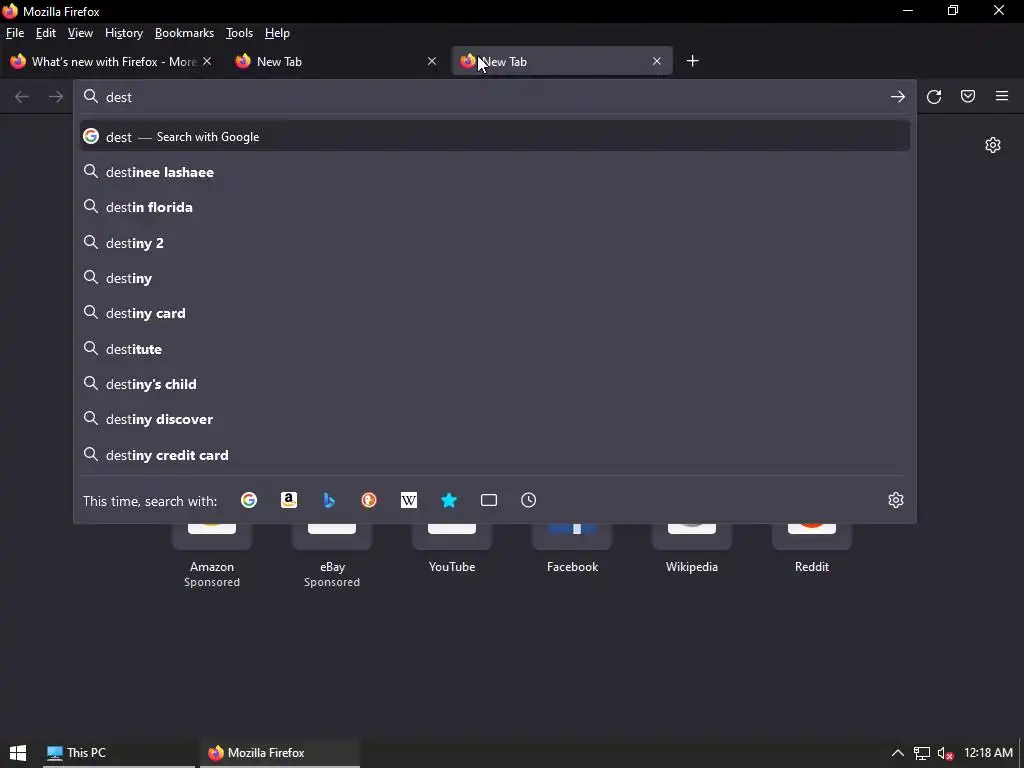The width and height of the screenshot is (1024, 768).
Task: Open the History menu
Action: point(124,33)
